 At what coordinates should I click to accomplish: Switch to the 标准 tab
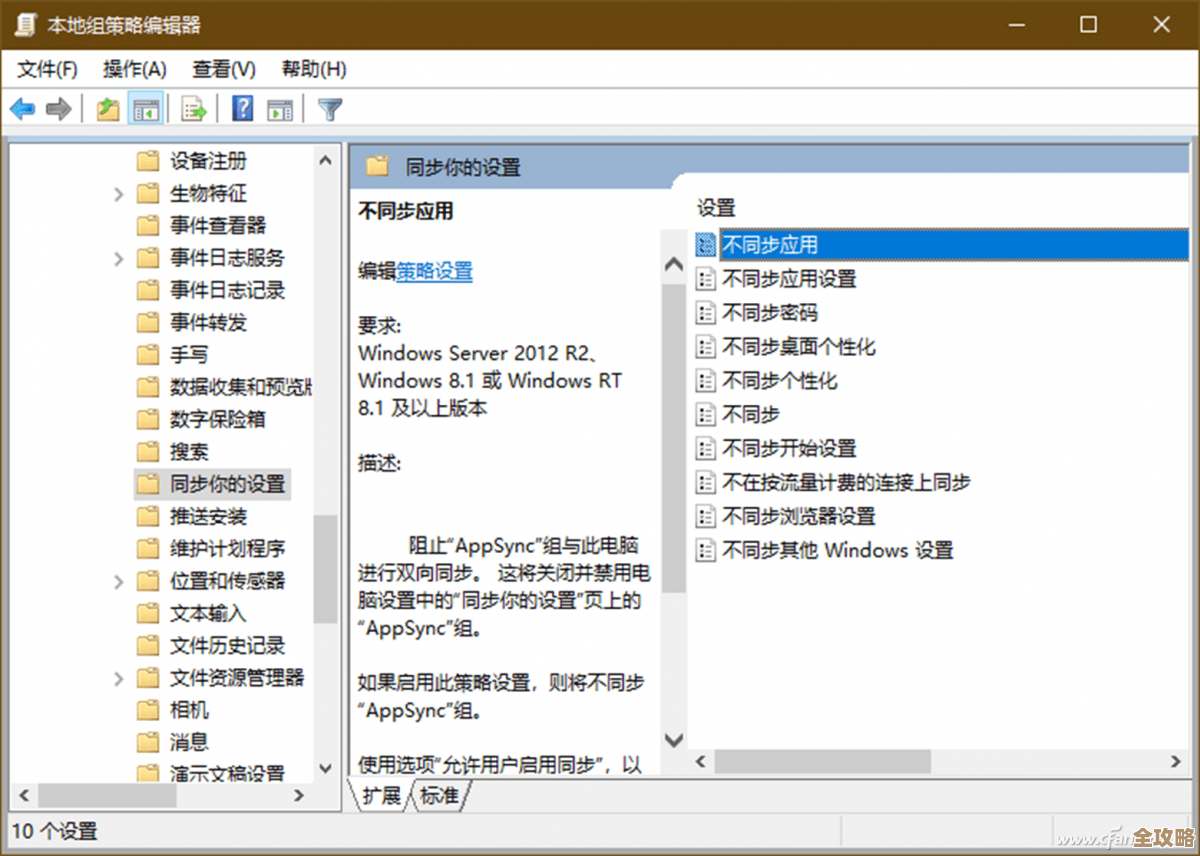pos(440,795)
